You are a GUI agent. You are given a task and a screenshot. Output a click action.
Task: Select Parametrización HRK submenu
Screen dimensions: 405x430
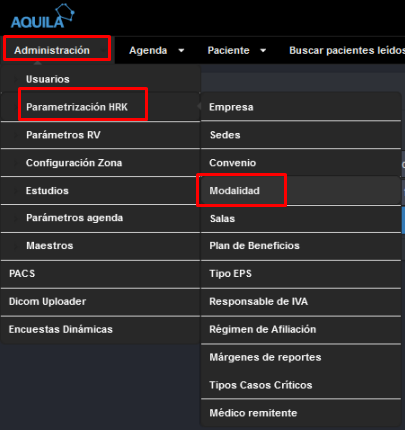(x=100, y=107)
